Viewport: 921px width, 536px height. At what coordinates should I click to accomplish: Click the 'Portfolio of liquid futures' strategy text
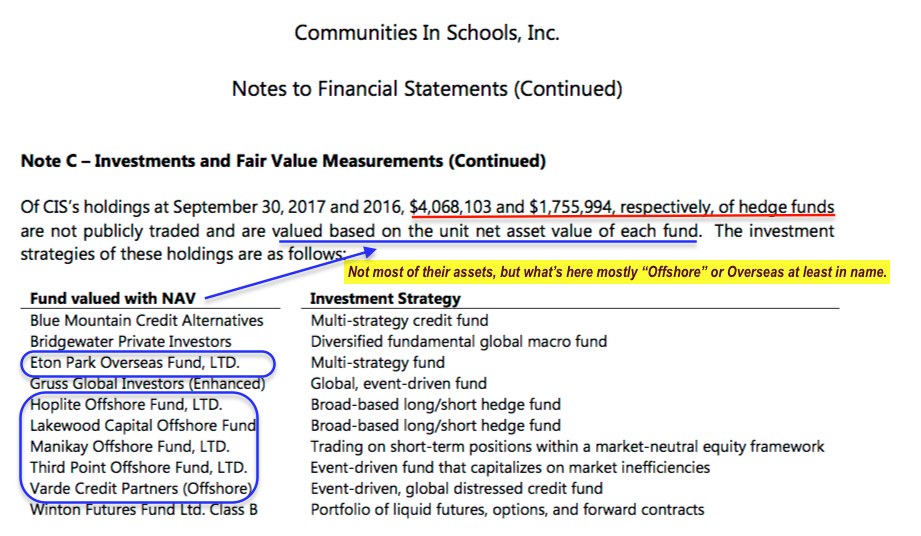point(507,509)
